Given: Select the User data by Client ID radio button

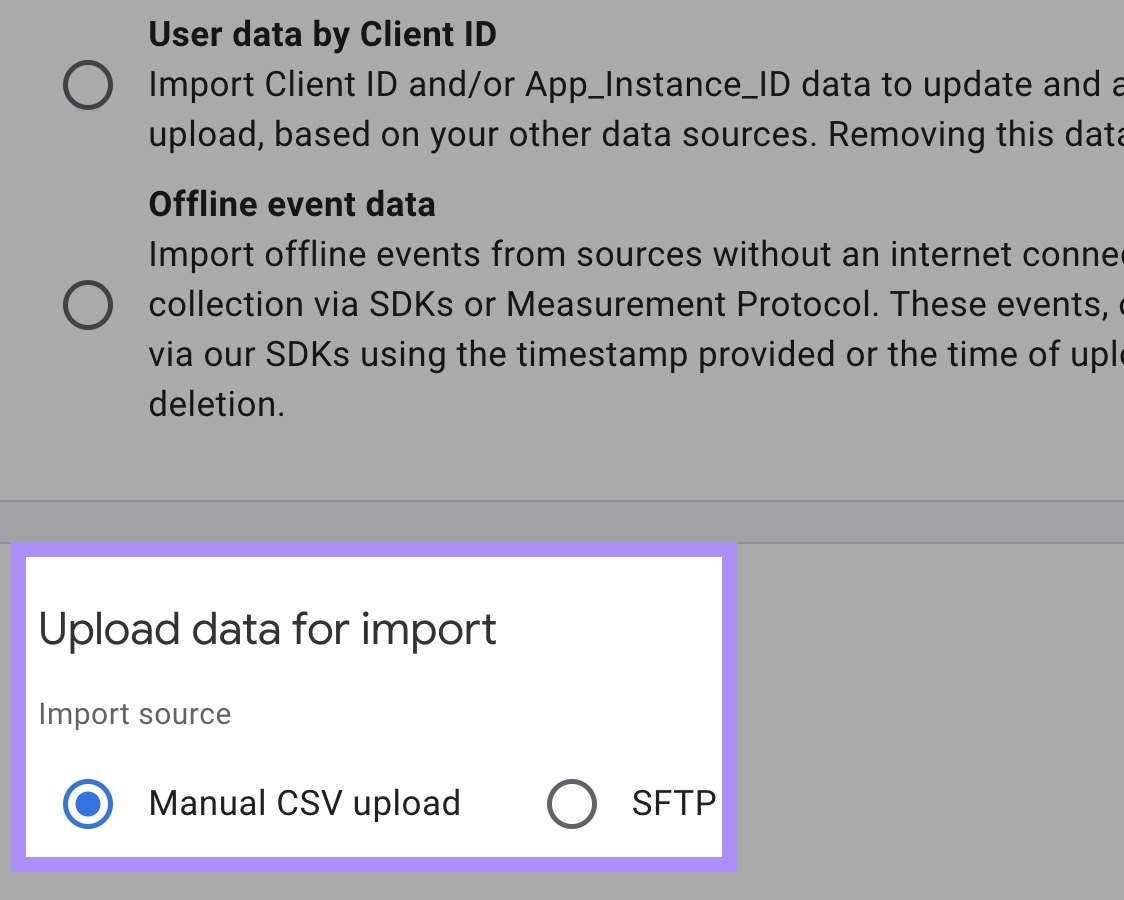Looking at the screenshot, I should pos(88,85).
